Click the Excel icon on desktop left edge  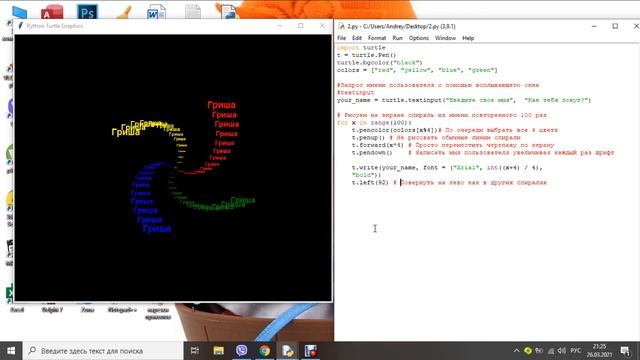[9, 293]
